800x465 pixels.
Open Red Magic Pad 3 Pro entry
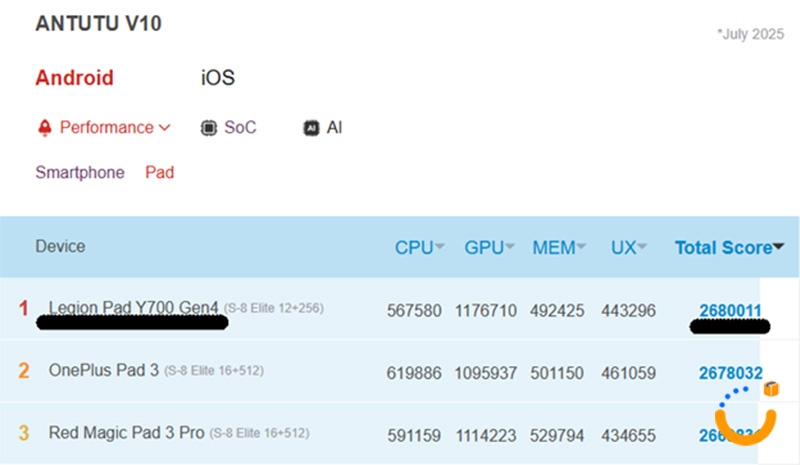[127, 433]
